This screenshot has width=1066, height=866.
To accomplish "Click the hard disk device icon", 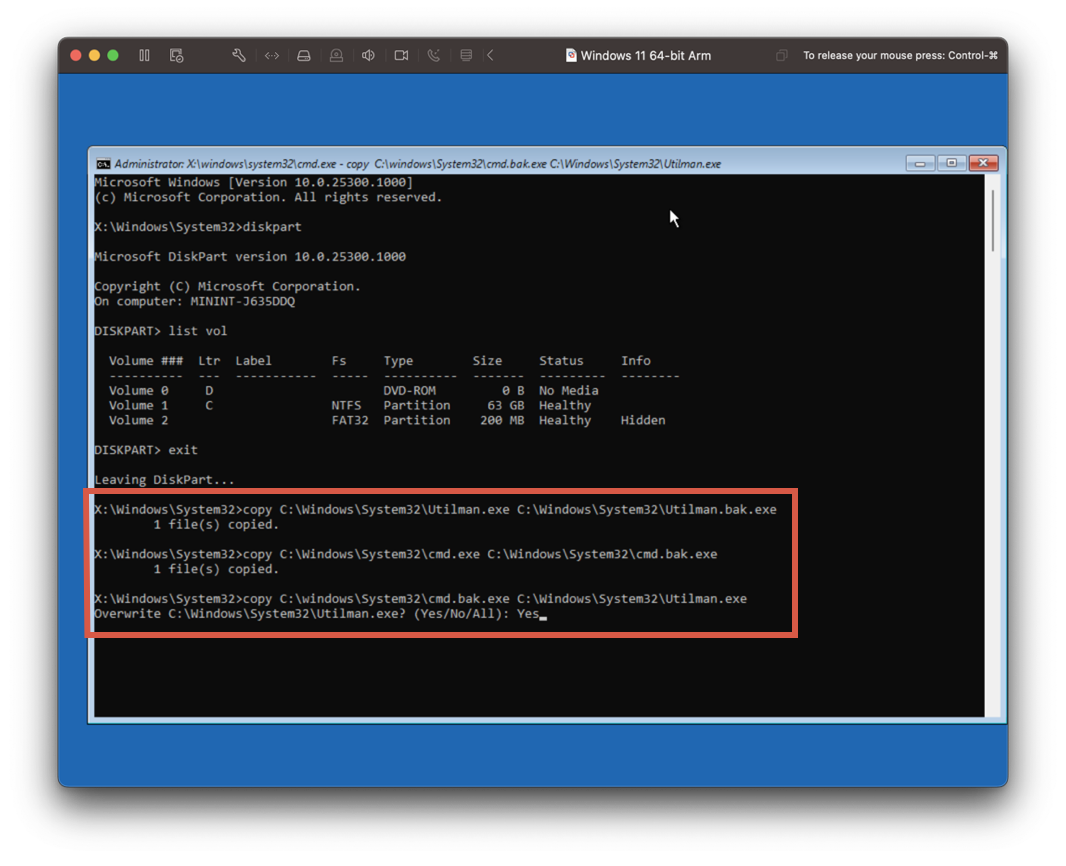I will coord(304,56).
